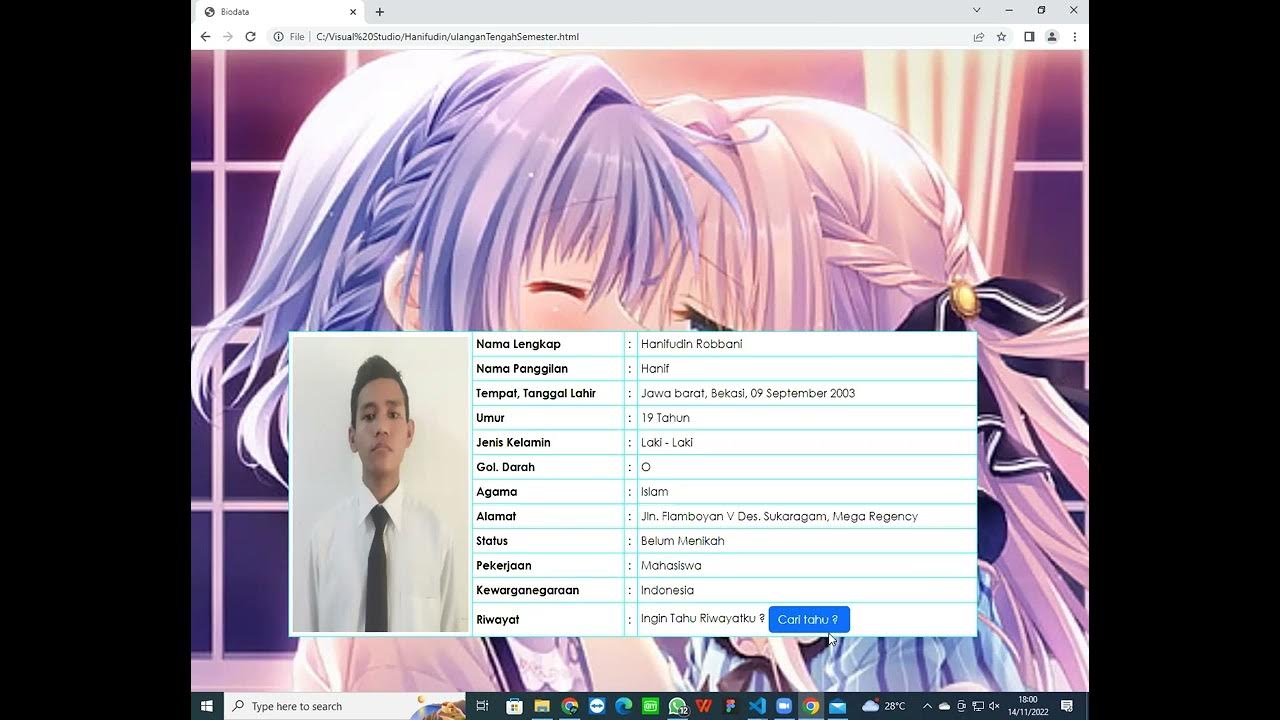Open Visual Studio Code from taskbar

point(757,706)
